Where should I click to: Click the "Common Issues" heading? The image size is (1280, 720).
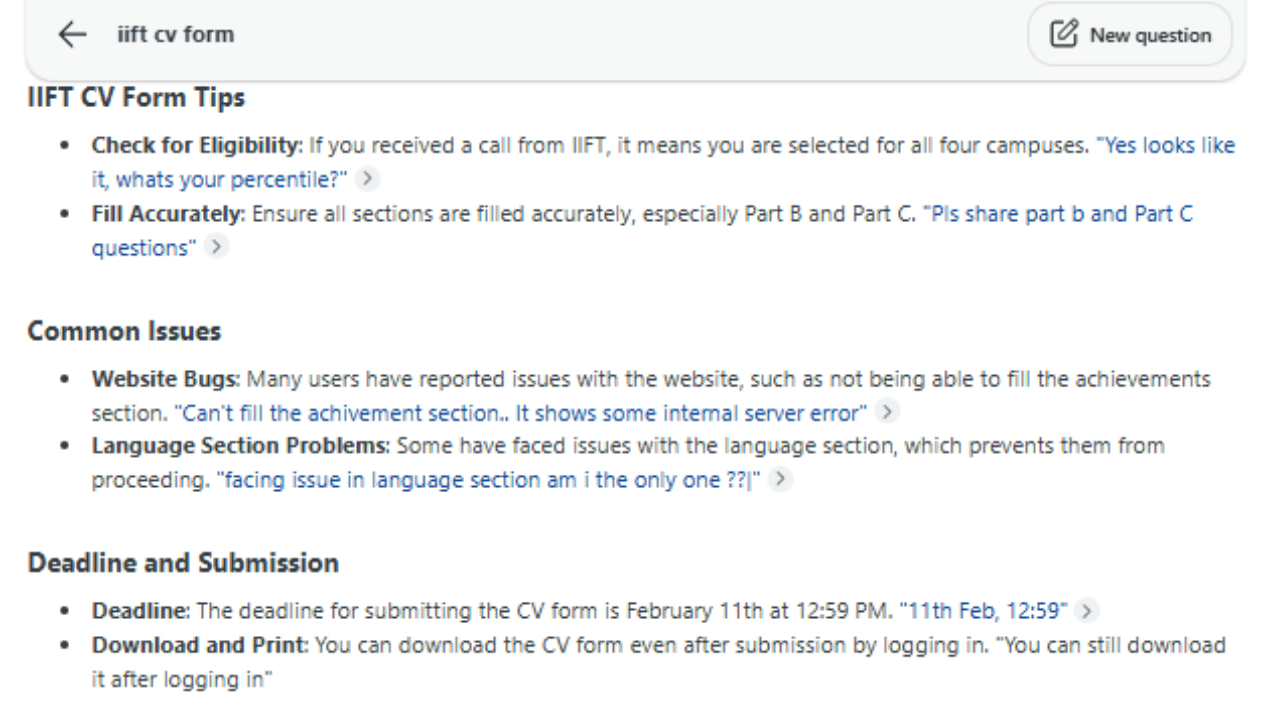124,331
